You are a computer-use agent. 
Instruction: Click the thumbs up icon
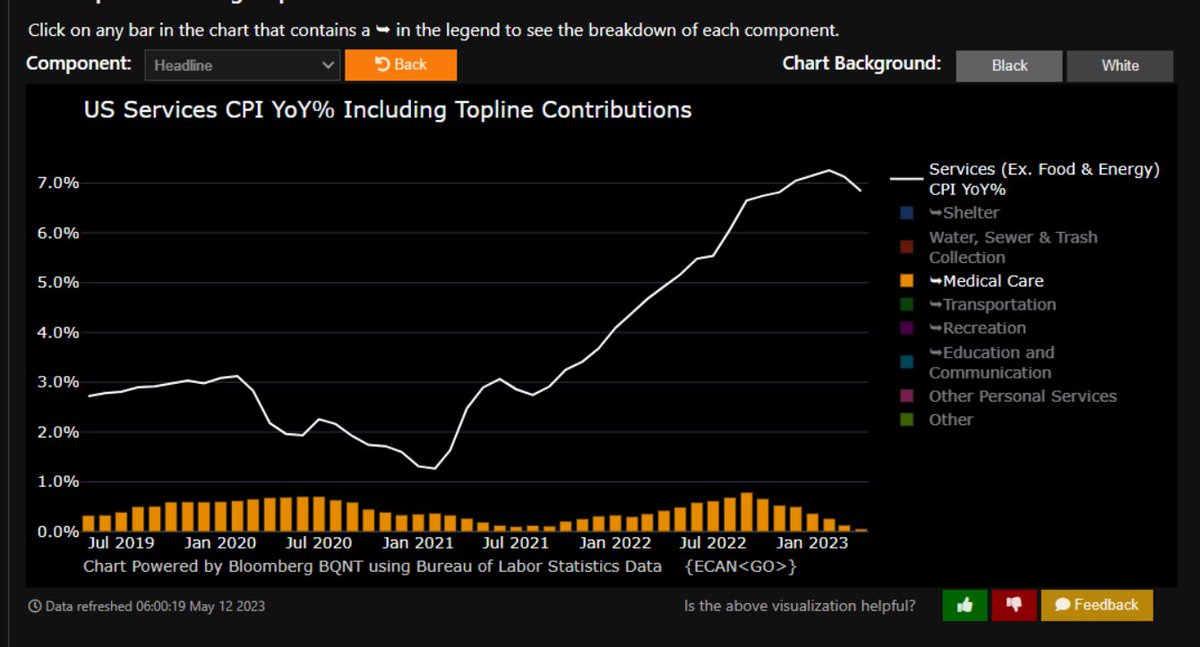[x=963, y=605]
